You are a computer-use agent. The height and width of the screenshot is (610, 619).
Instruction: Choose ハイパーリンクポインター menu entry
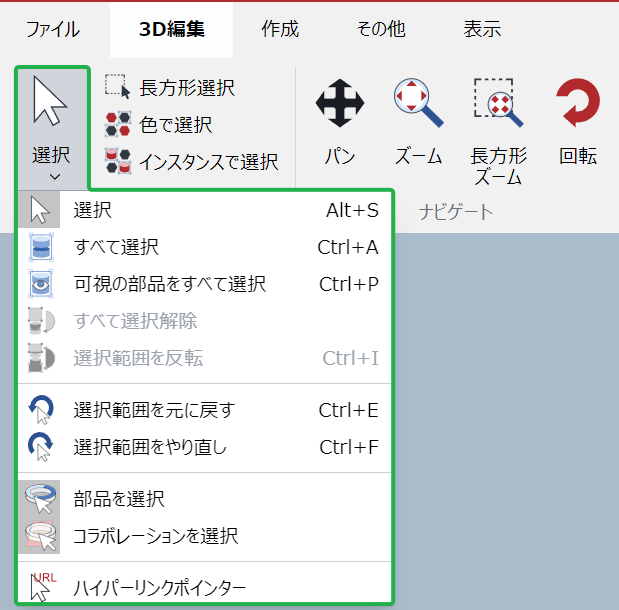tap(204, 587)
